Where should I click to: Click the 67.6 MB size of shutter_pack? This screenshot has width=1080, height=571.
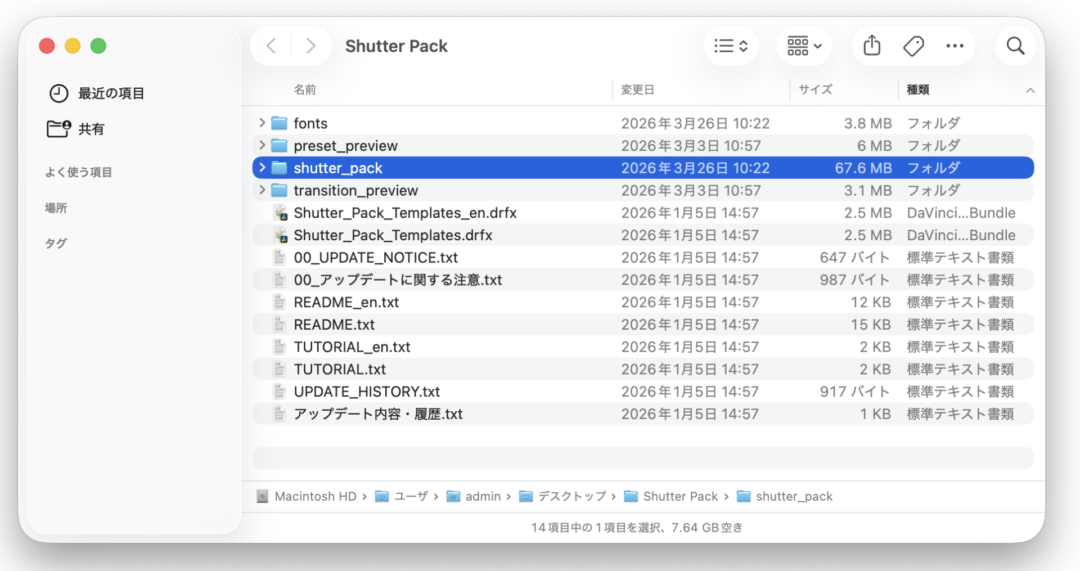pyautogui.click(x=863, y=168)
